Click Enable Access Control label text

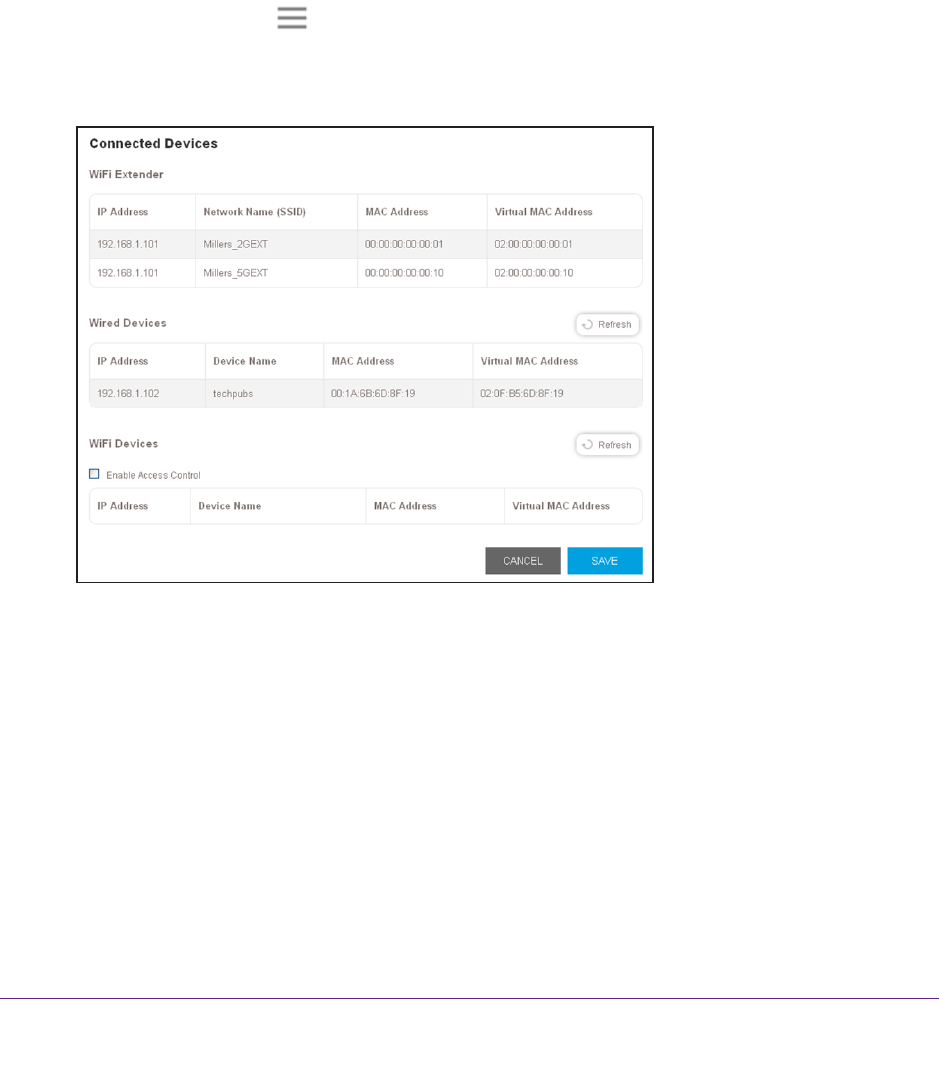coord(153,475)
